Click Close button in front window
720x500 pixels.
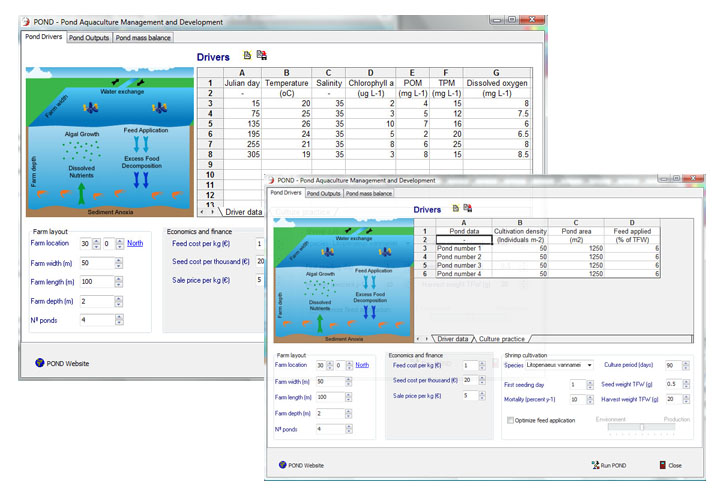671,465
